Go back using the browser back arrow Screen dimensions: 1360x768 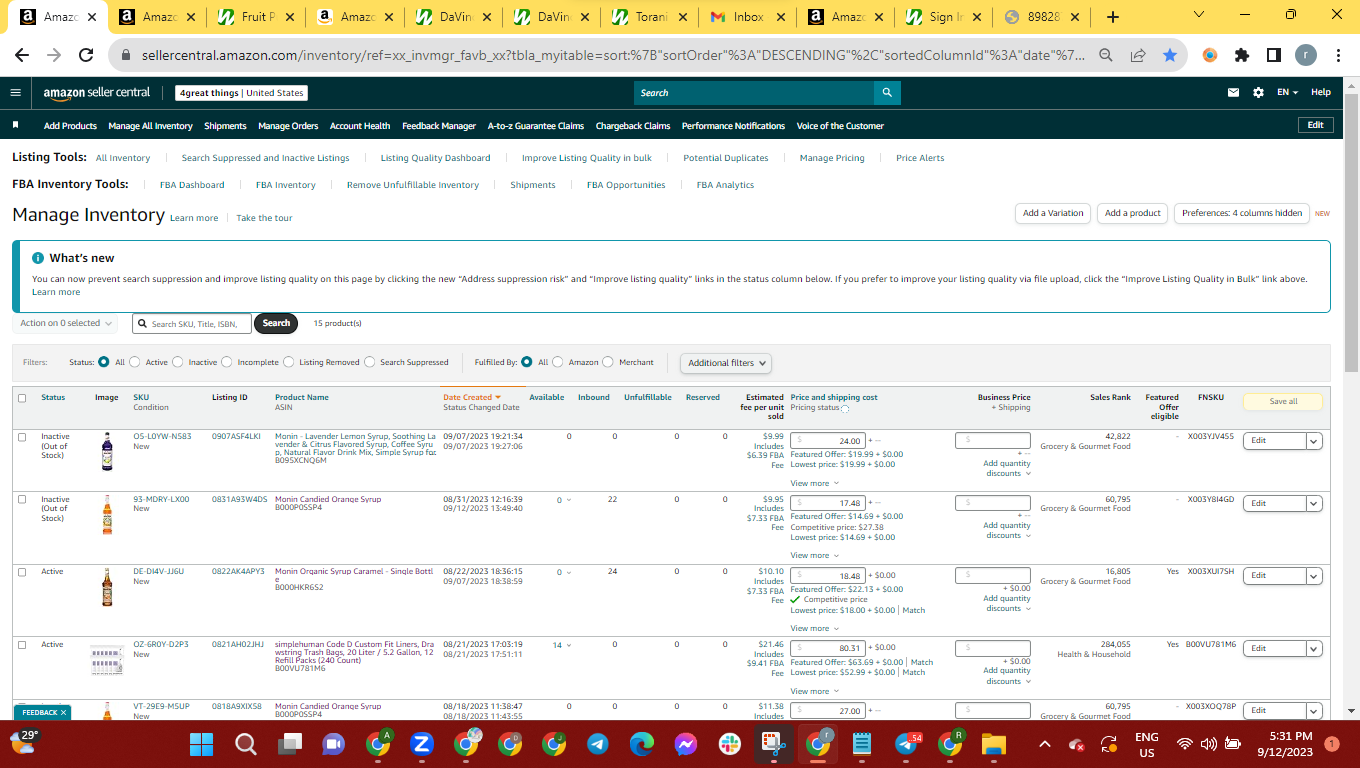[x=24, y=56]
